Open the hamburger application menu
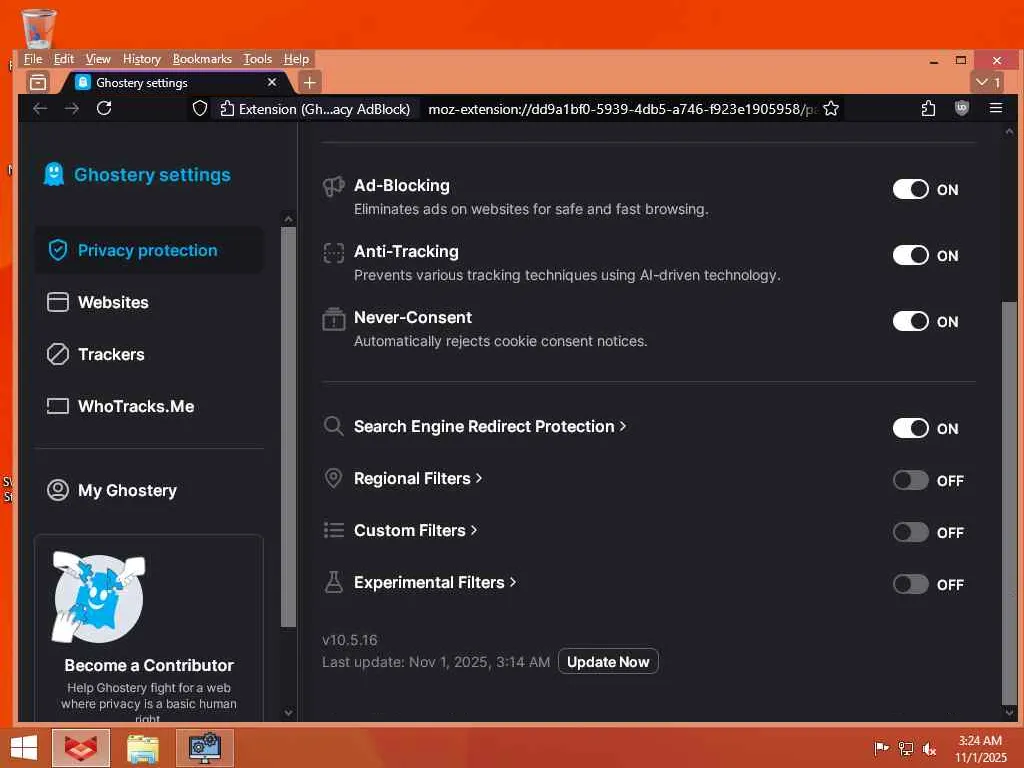 click(x=995, y=108)
